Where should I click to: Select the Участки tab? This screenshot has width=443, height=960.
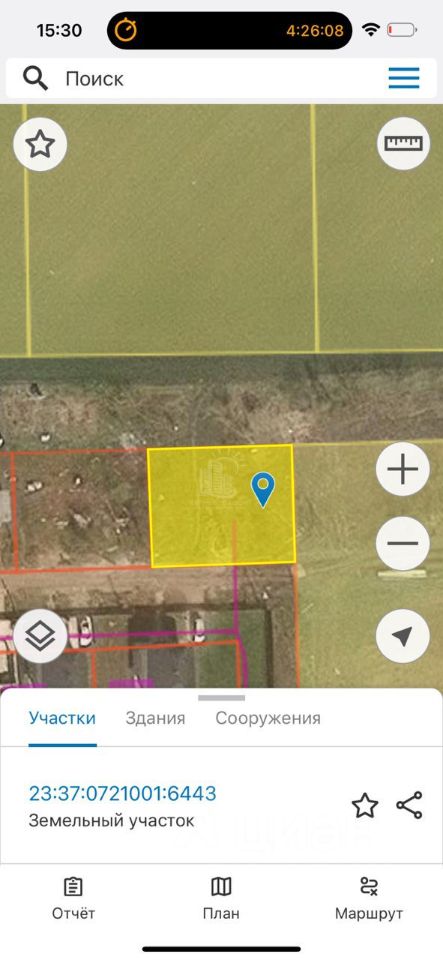[x=62, y=718]
